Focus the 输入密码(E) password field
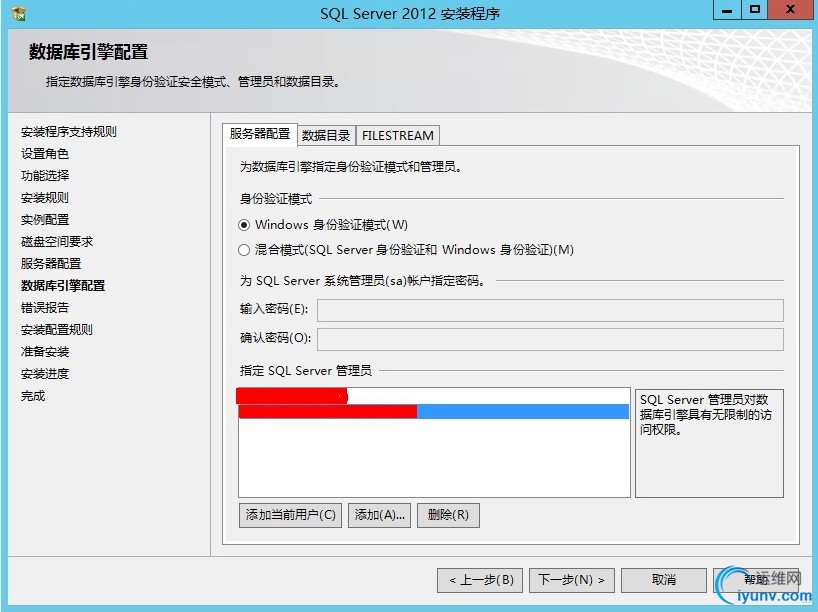 (x=550, y=310)
